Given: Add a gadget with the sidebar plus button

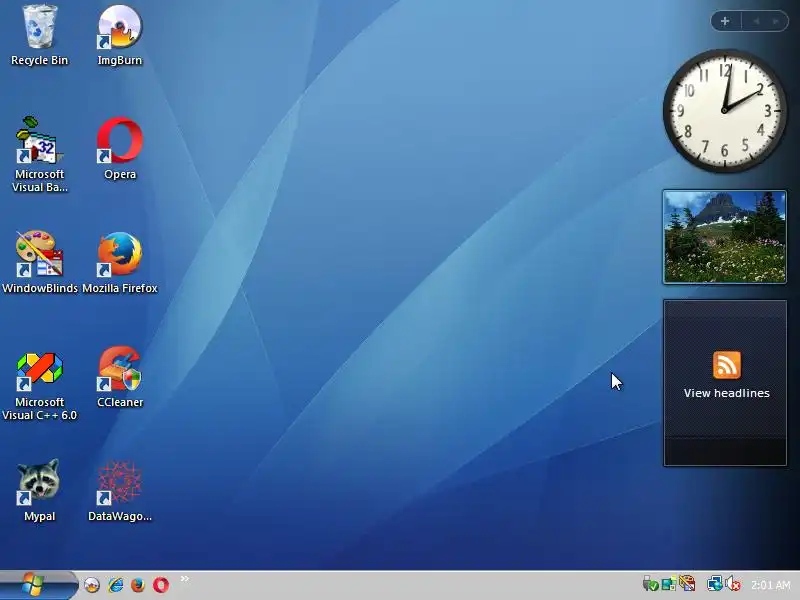Looking at the screenshot, I should [725, 21].
